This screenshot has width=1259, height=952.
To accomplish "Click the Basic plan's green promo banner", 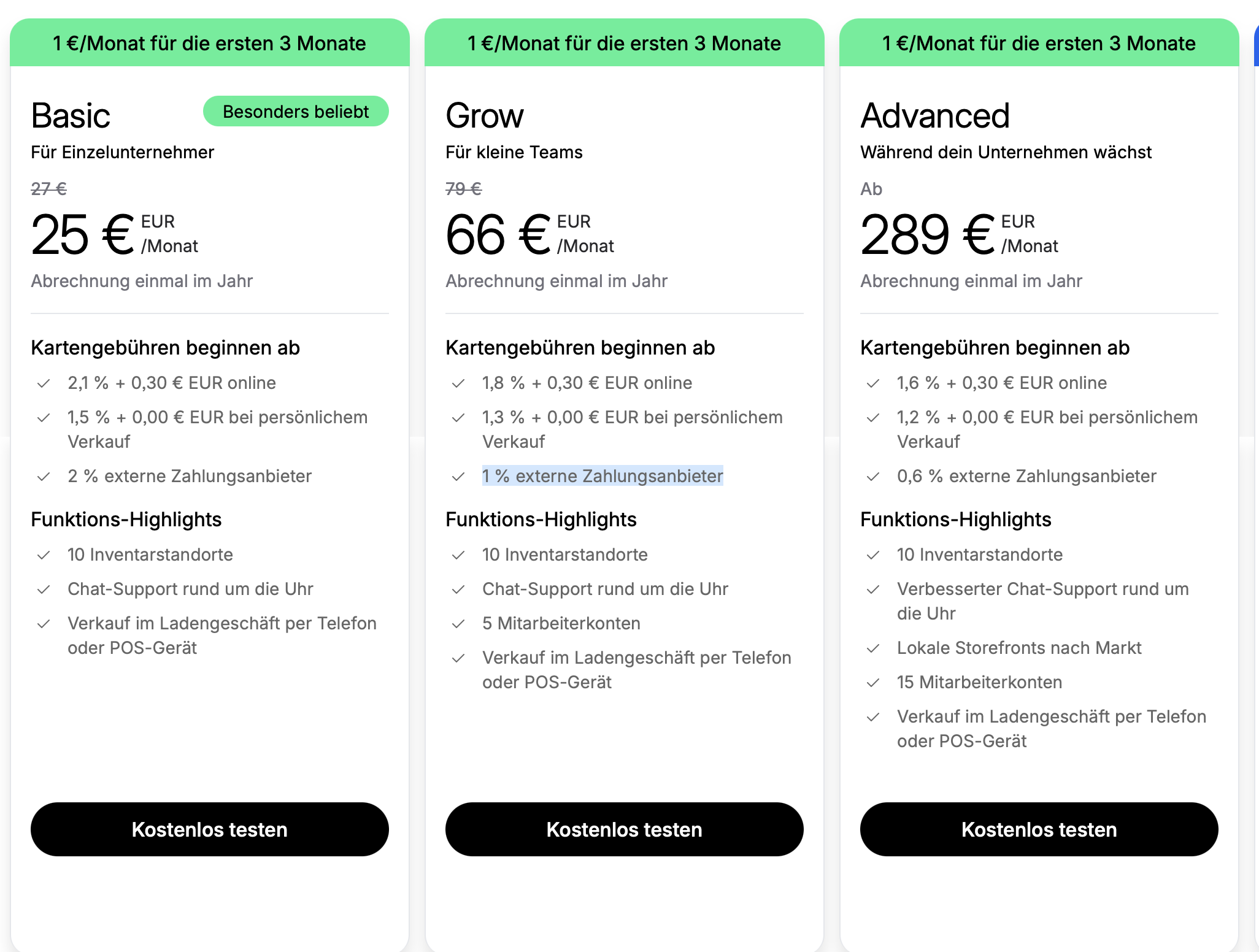I will pos(209,43).
